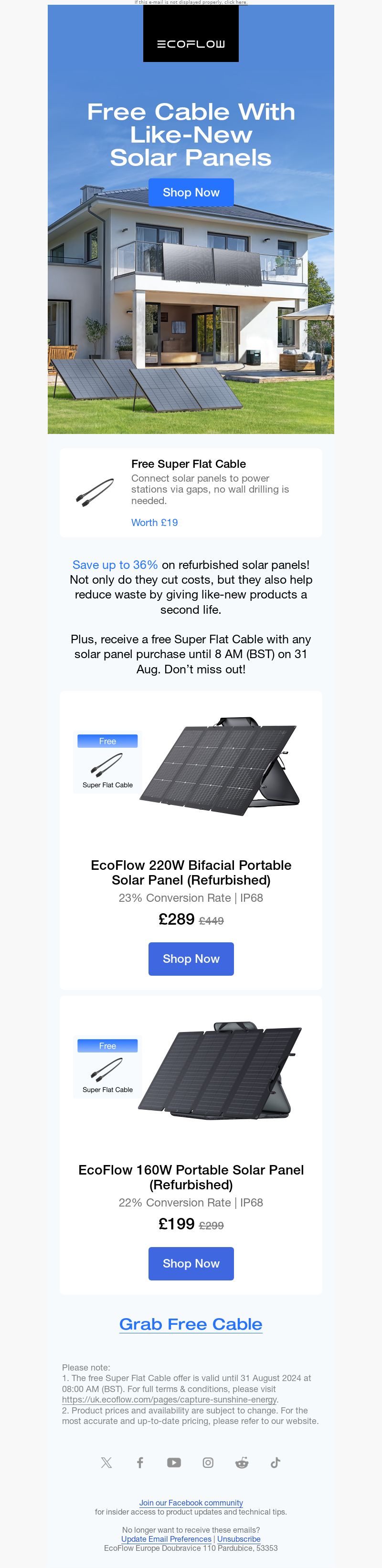382x1568 pixels.
Task: Click Shop Now in the hero banner
Action: click(x=191, y=192)
